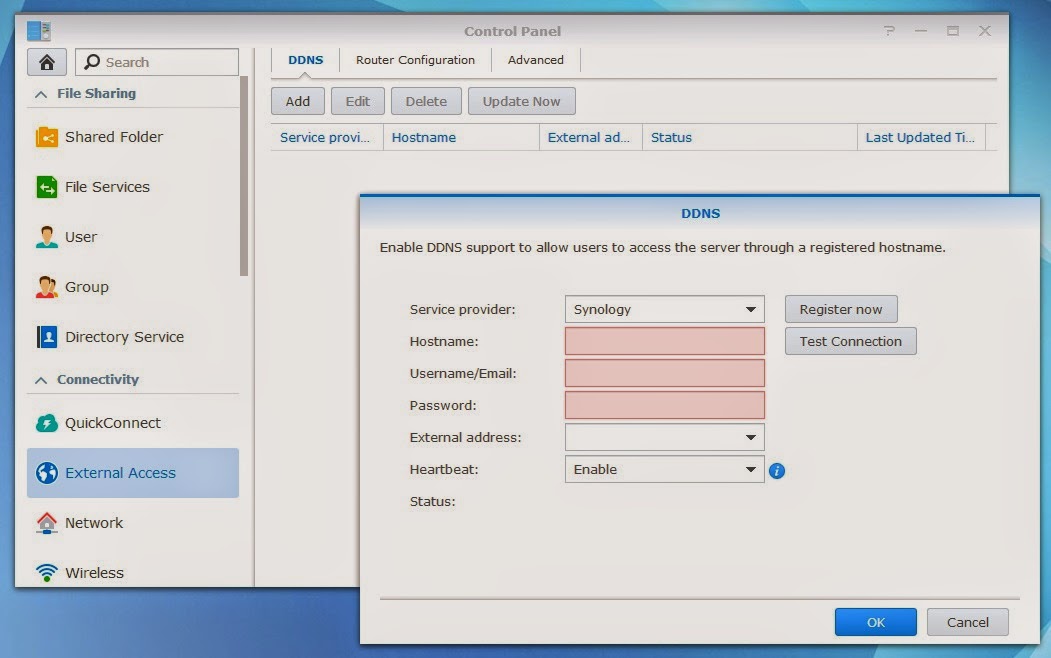This screenshot has width=1051, height=658.
Task: Click the Register now button
Action: 841,310
